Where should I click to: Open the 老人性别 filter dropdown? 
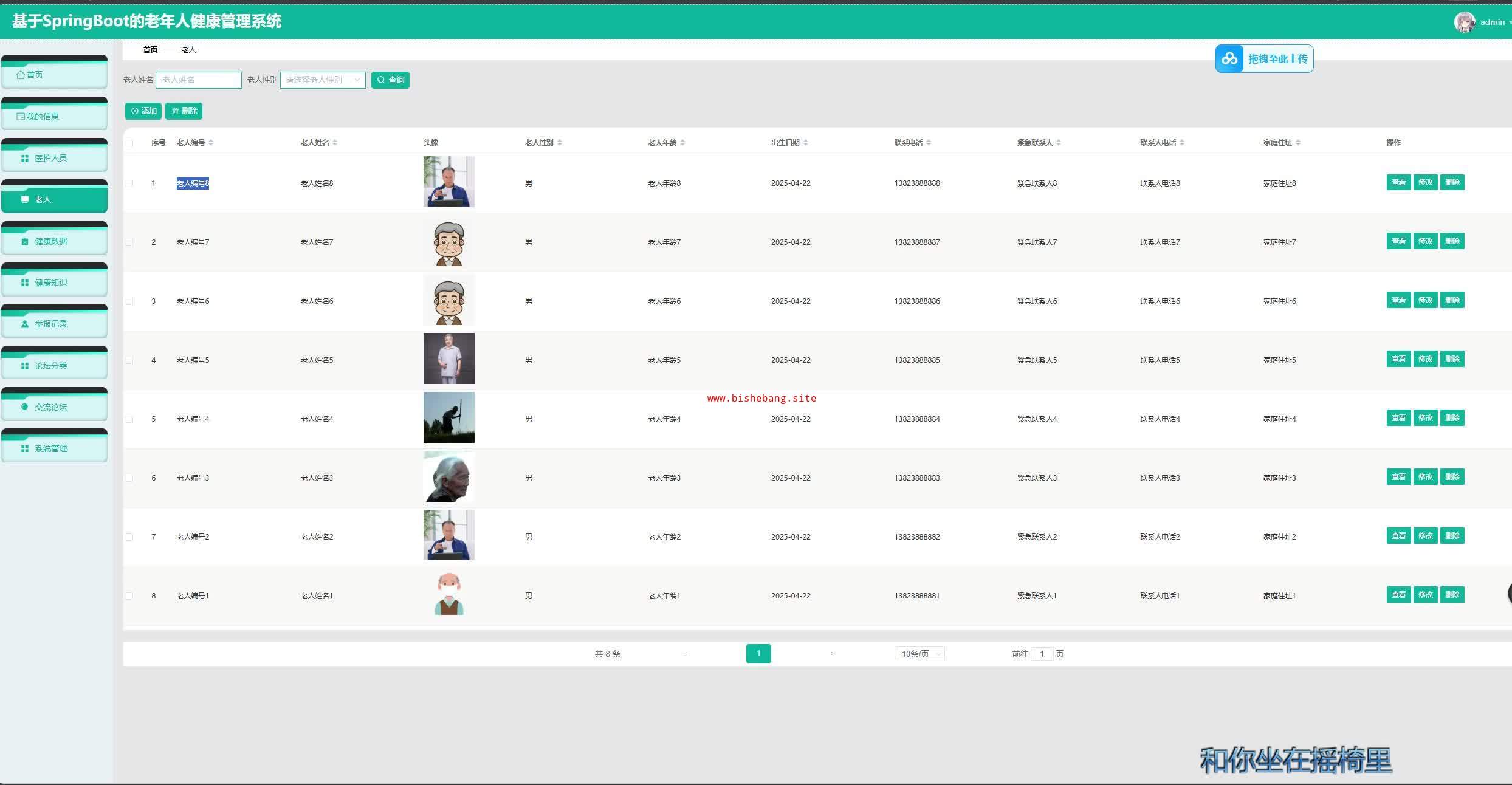(323, 80)
